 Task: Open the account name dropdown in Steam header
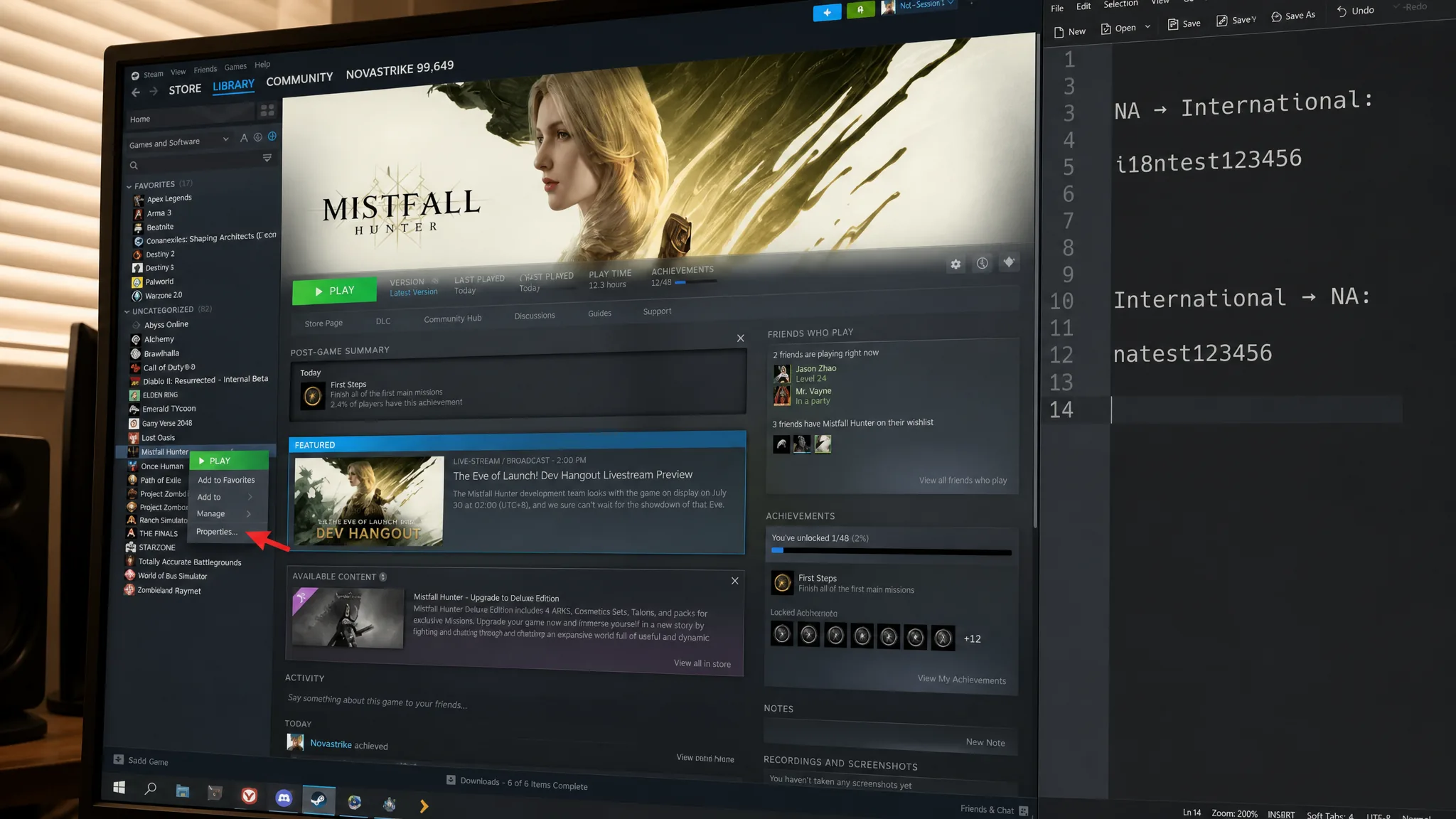tap(950, 4)
